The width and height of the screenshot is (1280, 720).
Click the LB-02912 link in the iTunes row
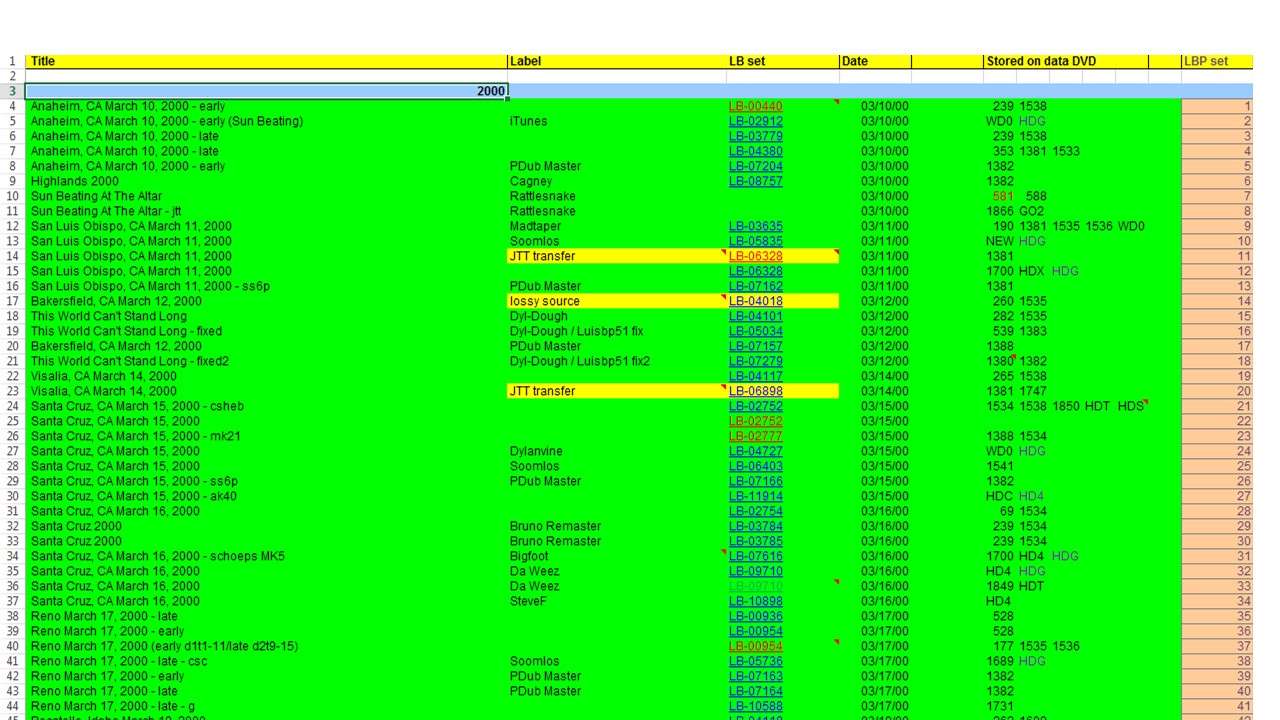(x=755, y=121)
